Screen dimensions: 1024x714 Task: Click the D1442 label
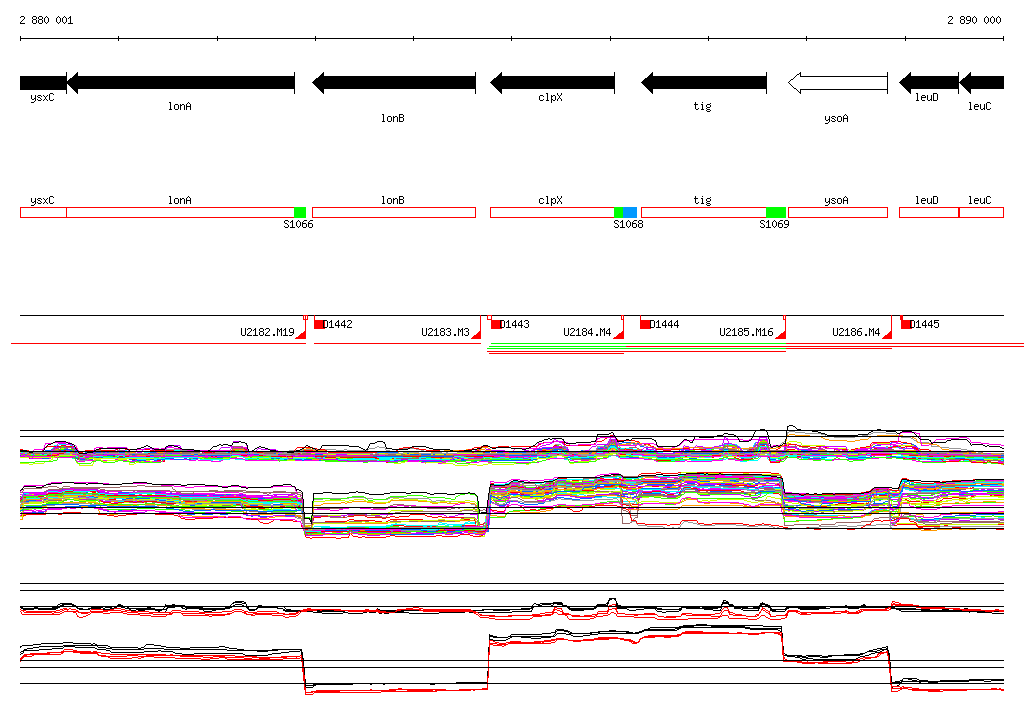[x=338, y=324]
